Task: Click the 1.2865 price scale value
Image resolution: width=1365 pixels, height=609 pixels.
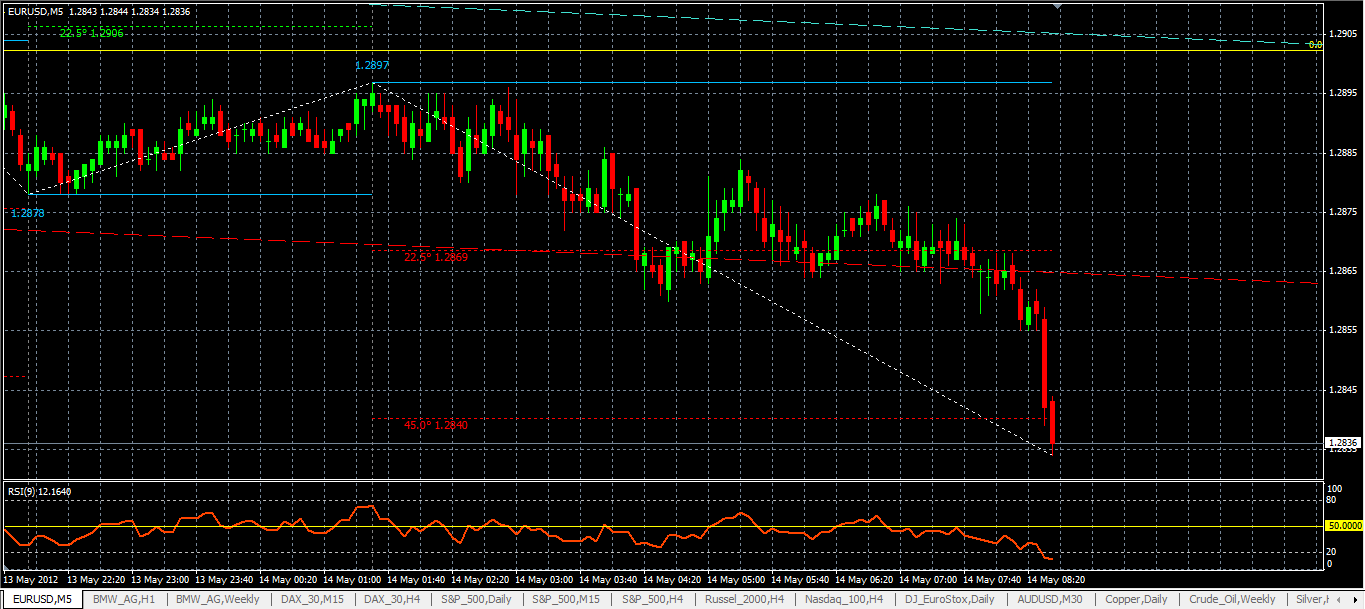Action: [1342, 271]
